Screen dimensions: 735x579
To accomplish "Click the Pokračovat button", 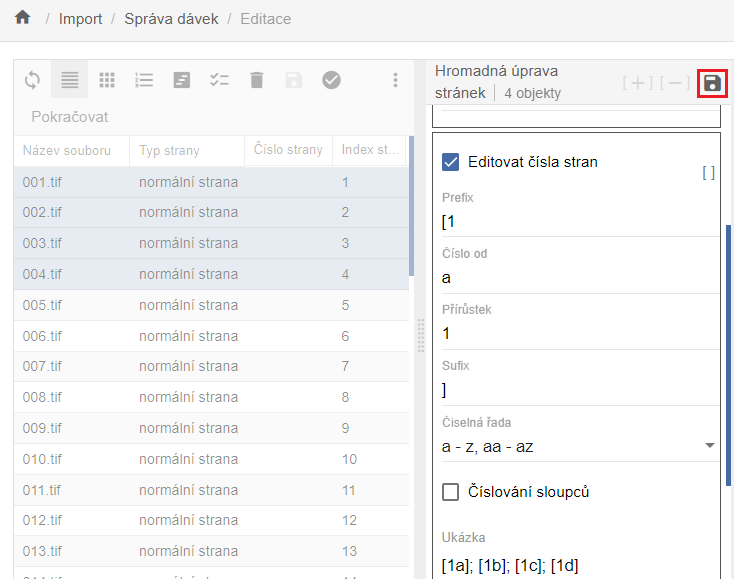I will point(70,117).
